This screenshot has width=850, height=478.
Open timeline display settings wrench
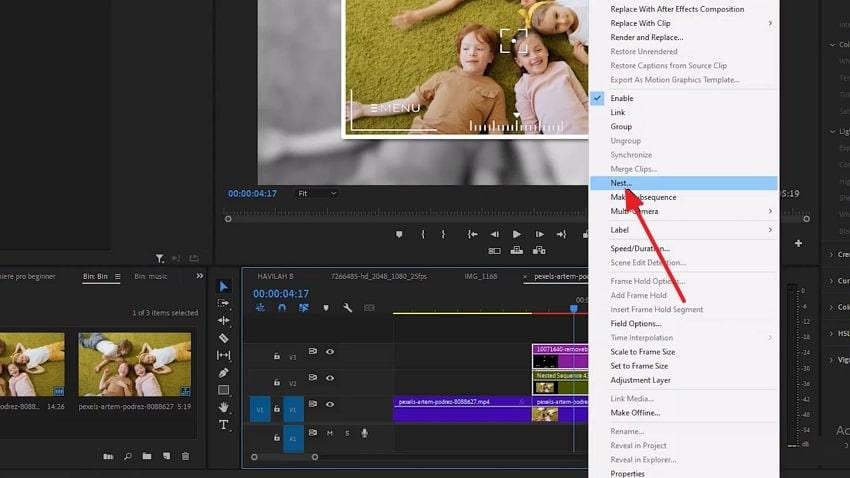tap(347, 308)
